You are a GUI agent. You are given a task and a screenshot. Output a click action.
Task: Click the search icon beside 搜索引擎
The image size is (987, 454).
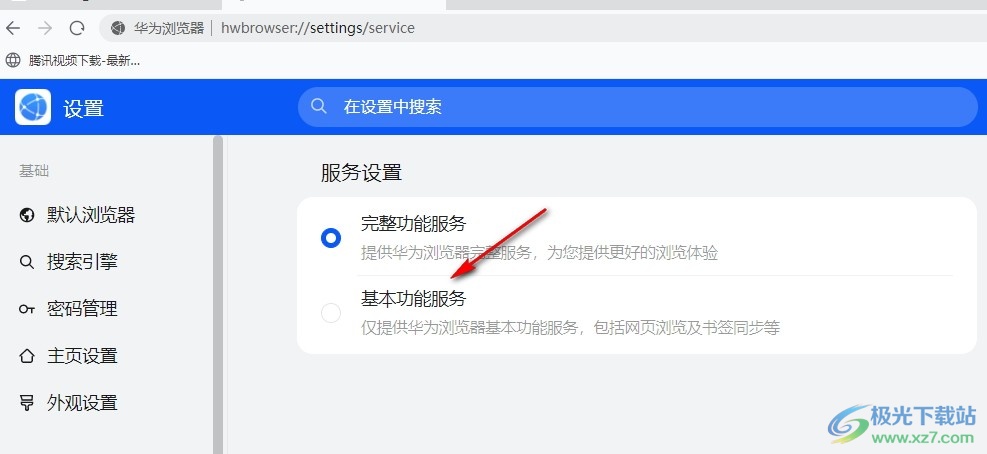[26, 262]
